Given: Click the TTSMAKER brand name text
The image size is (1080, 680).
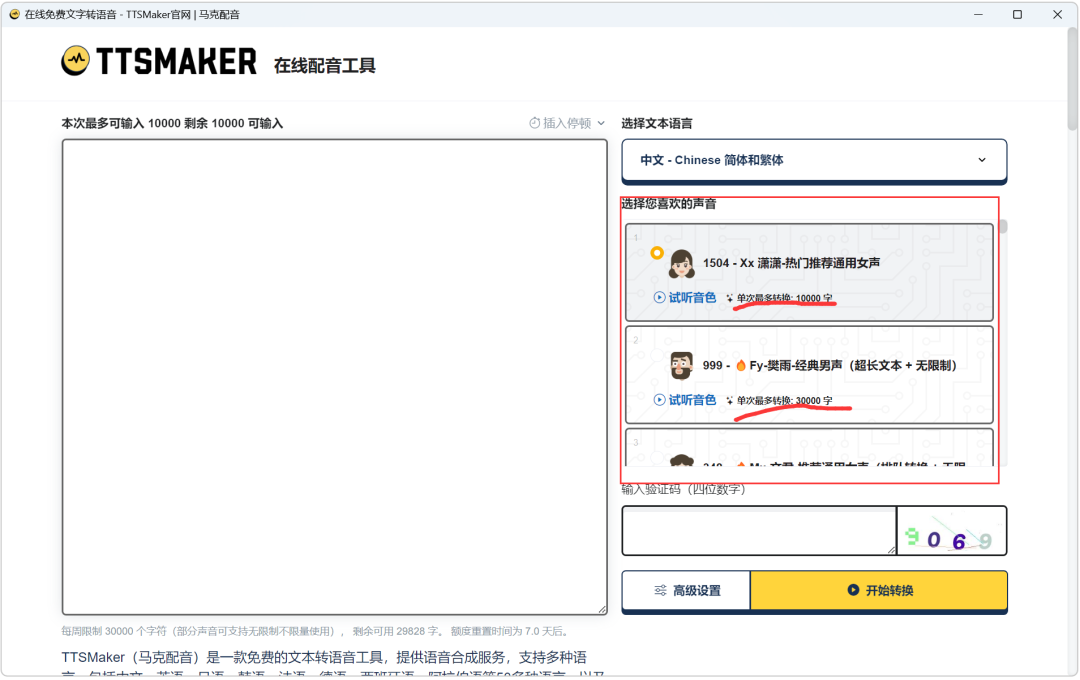Looking at the screenshot, I should 176,61.
